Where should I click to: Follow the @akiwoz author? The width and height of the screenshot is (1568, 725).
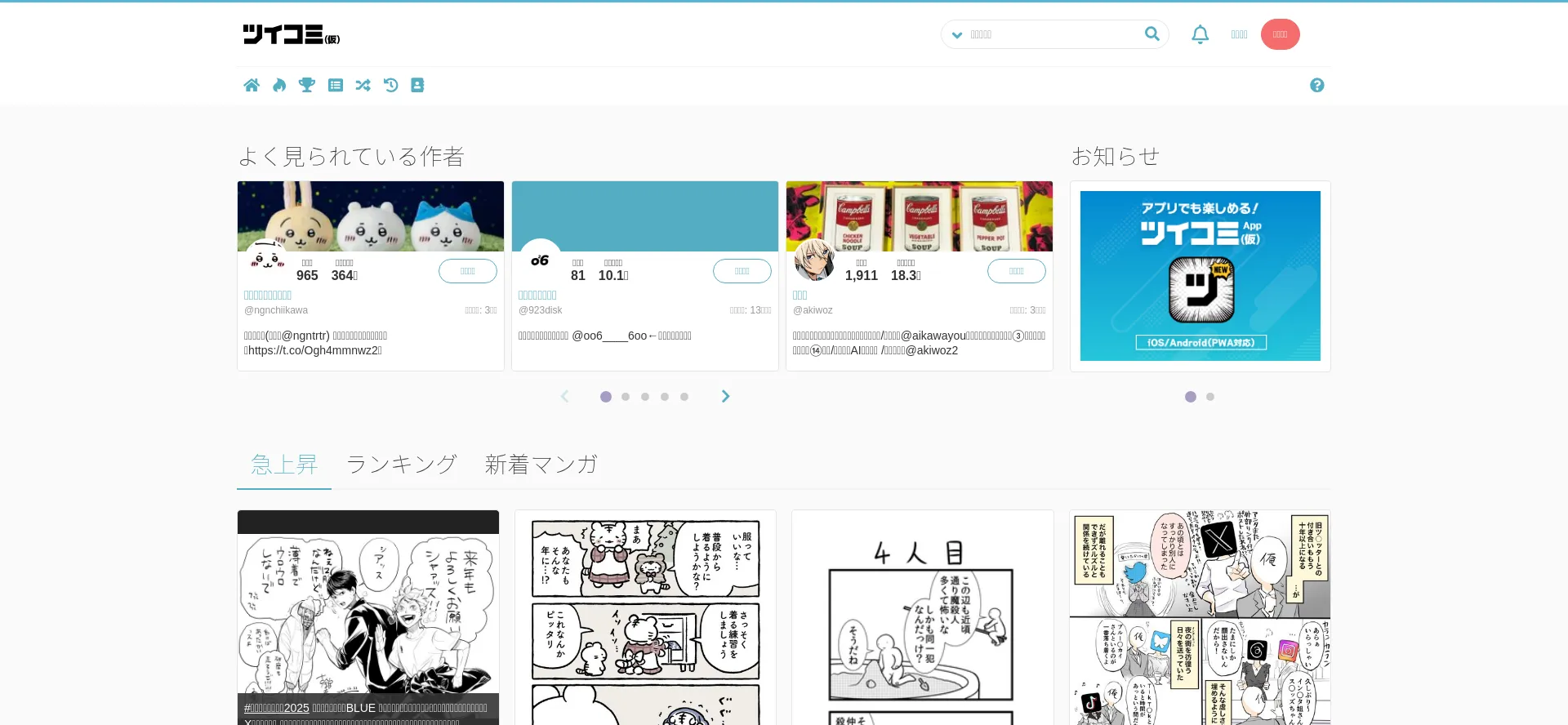(1017, 271)
